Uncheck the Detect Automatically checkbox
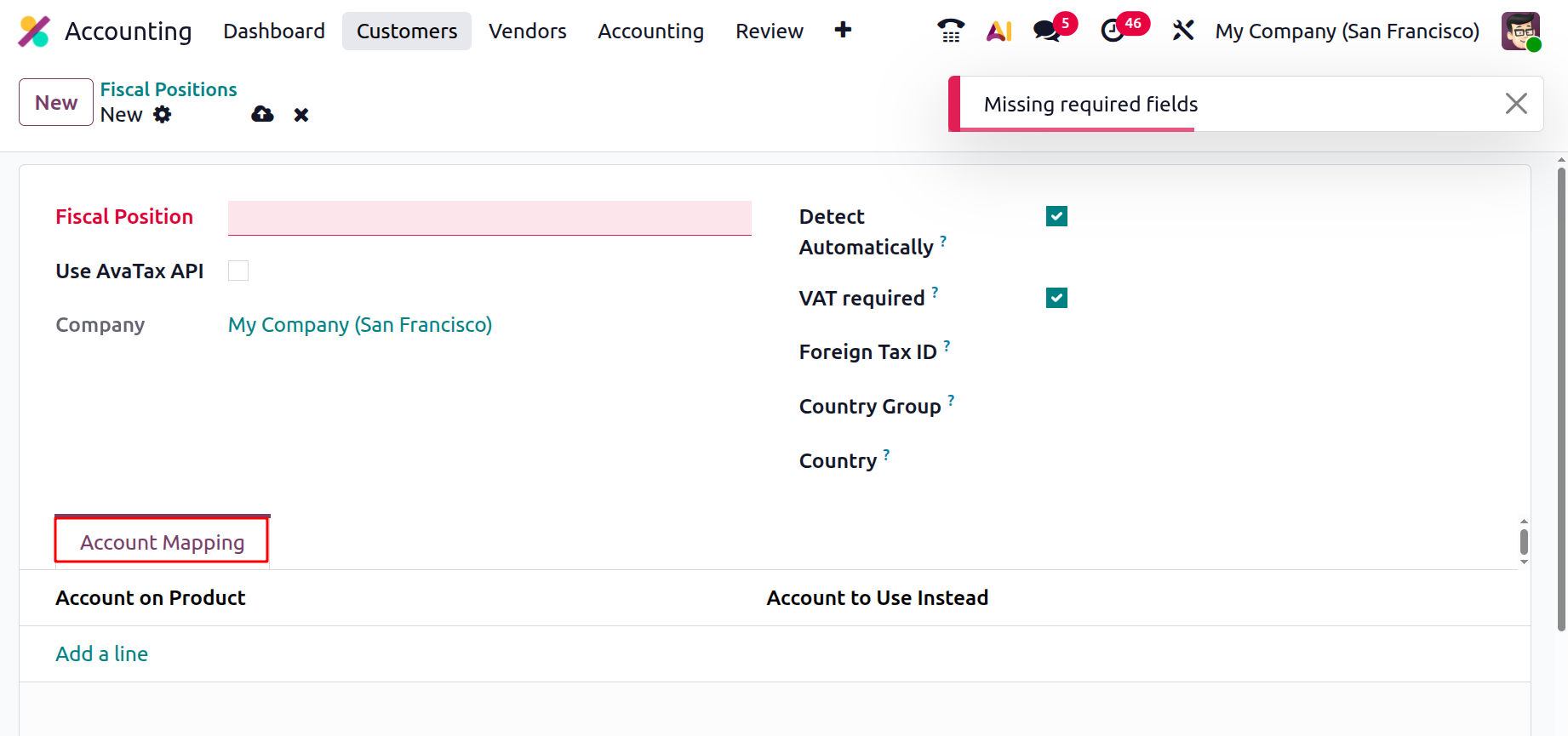The image size is (1568, 736). click(1056, 216)
